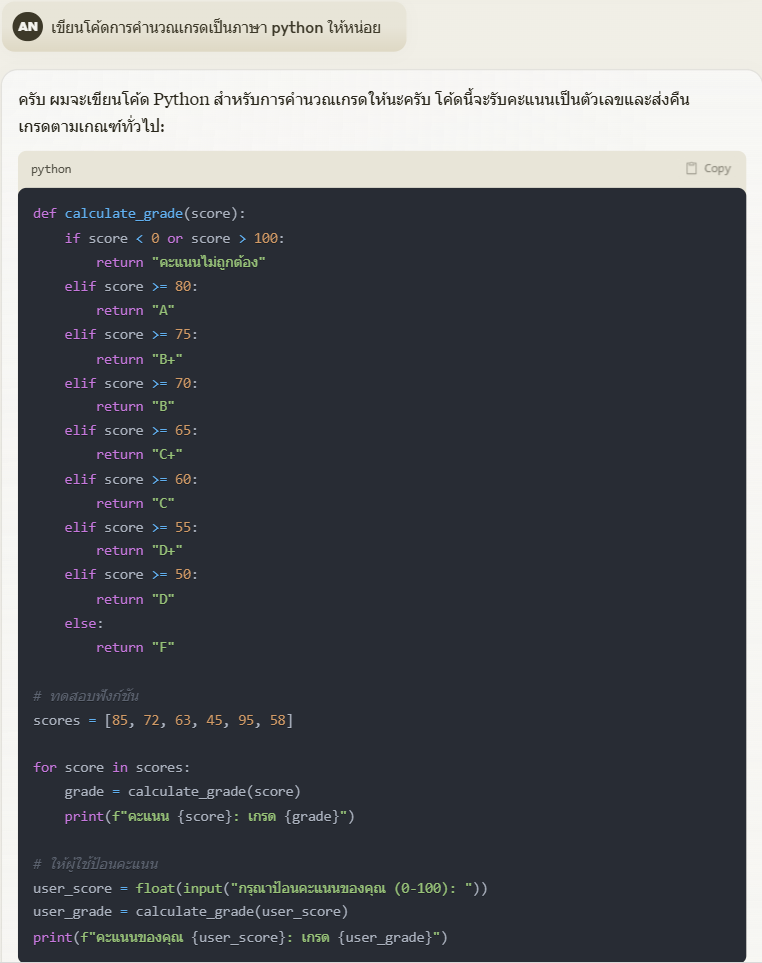Click the user_score input line
This screenshot has height=963, width=762.
tap(260, 888)
